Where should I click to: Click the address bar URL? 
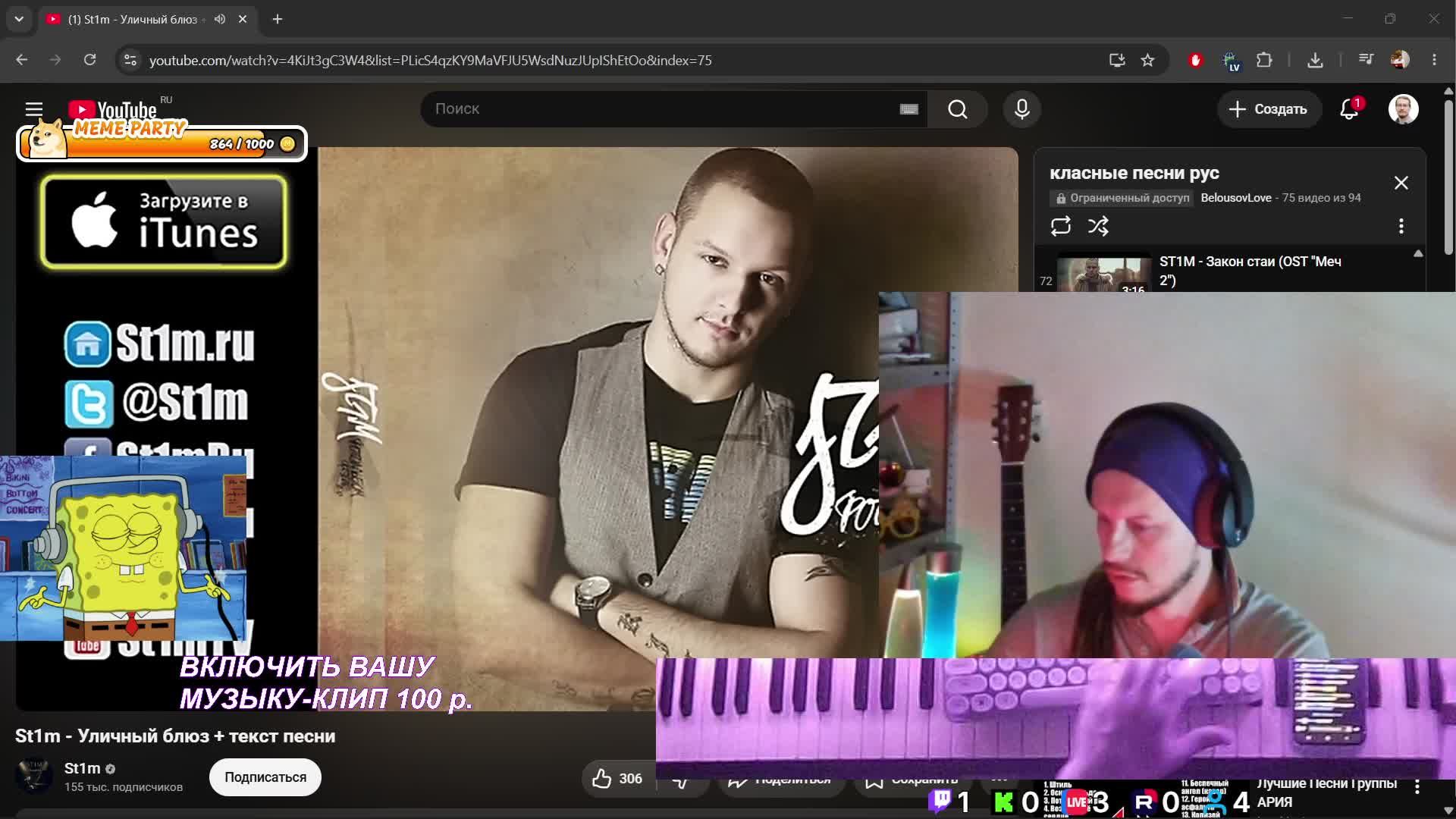(430, 60)
